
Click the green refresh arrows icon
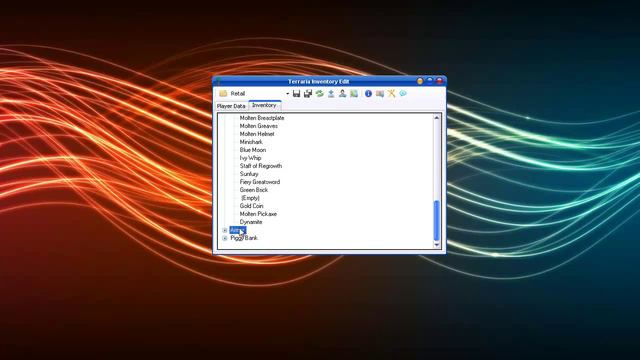coord(320,93)
